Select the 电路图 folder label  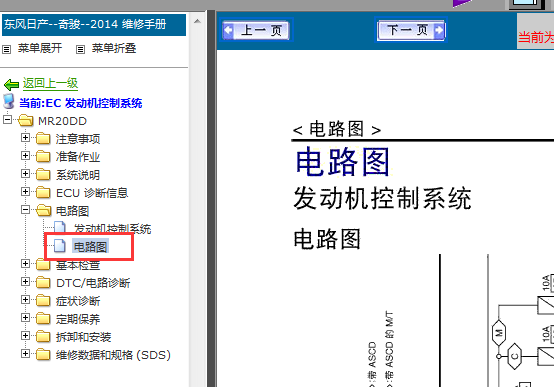[x=72, y=211]
